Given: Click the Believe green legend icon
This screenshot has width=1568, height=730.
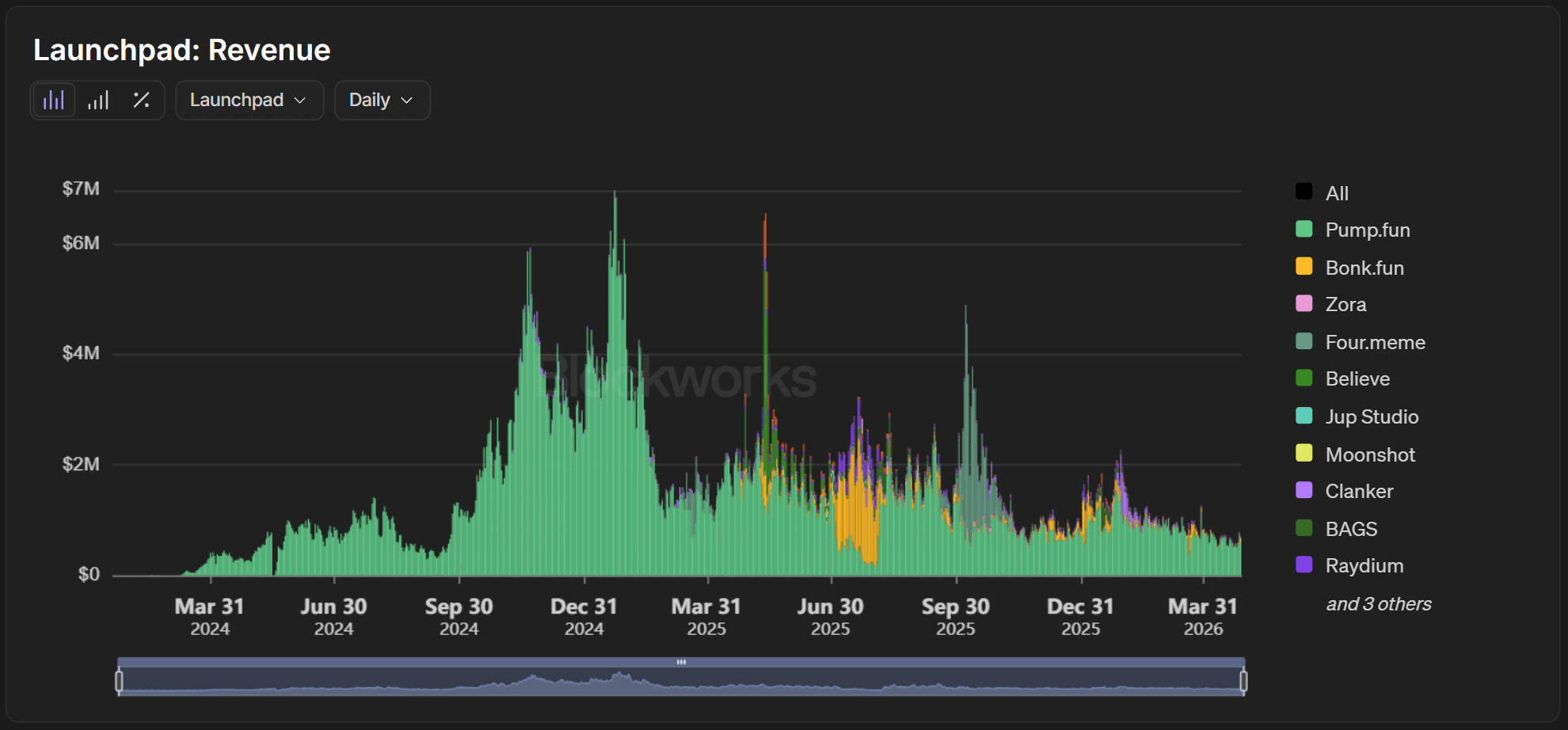Looking at the screenshot, I should coord(1303,378).
